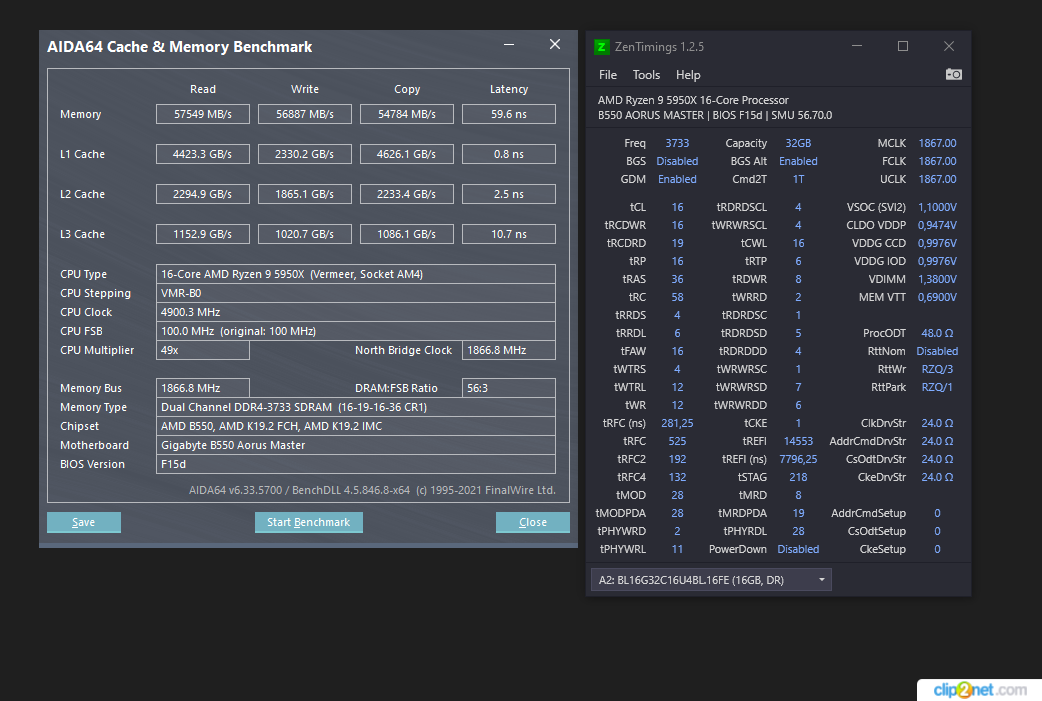This screenshot has width=1042, height=701.
Task: Click the BIOS Version value F15d
Action: [356, 464]
